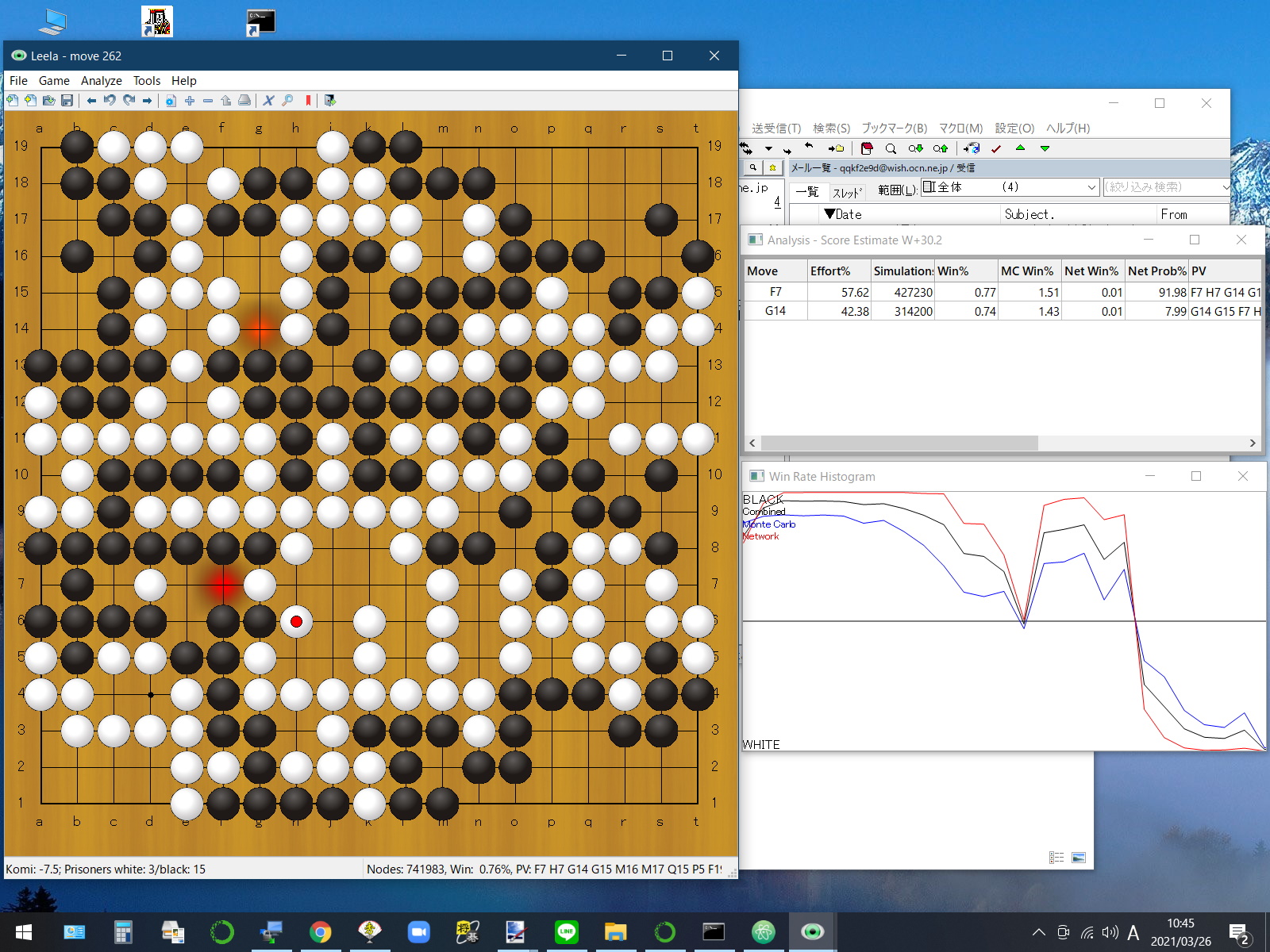
Task: Click the green up triangle in mail toolbar
Action: tap(1021, 148)
